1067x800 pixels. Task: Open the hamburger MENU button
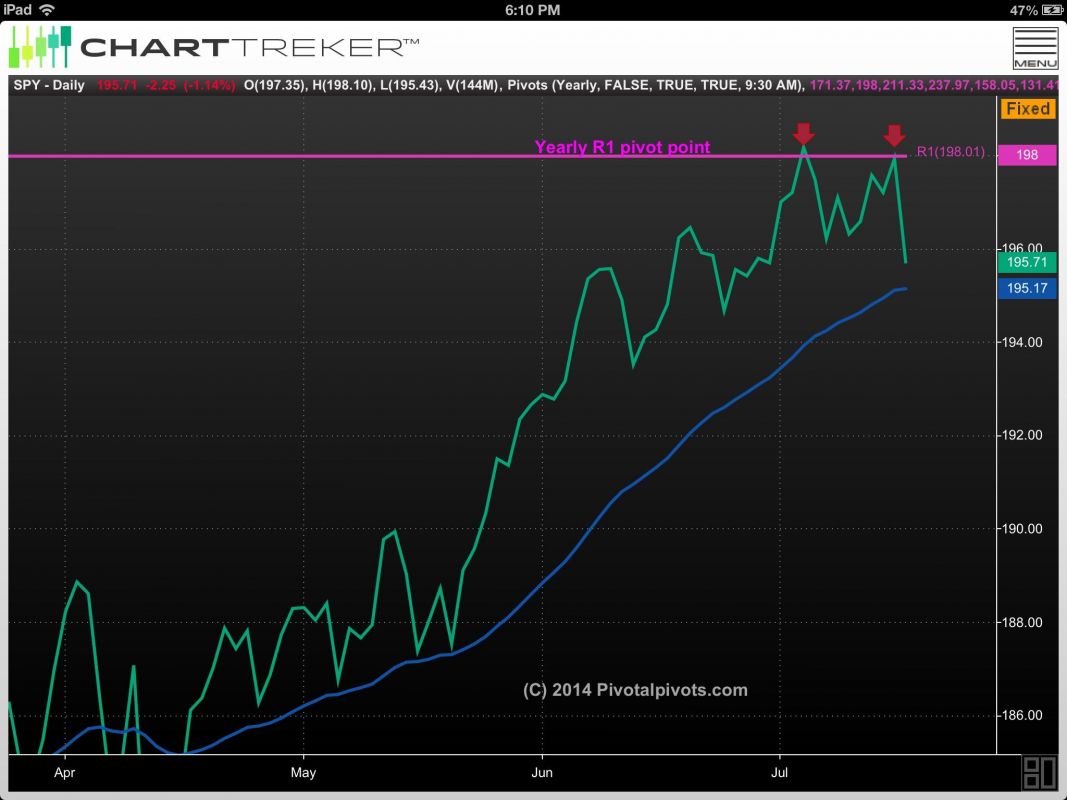1034,47
